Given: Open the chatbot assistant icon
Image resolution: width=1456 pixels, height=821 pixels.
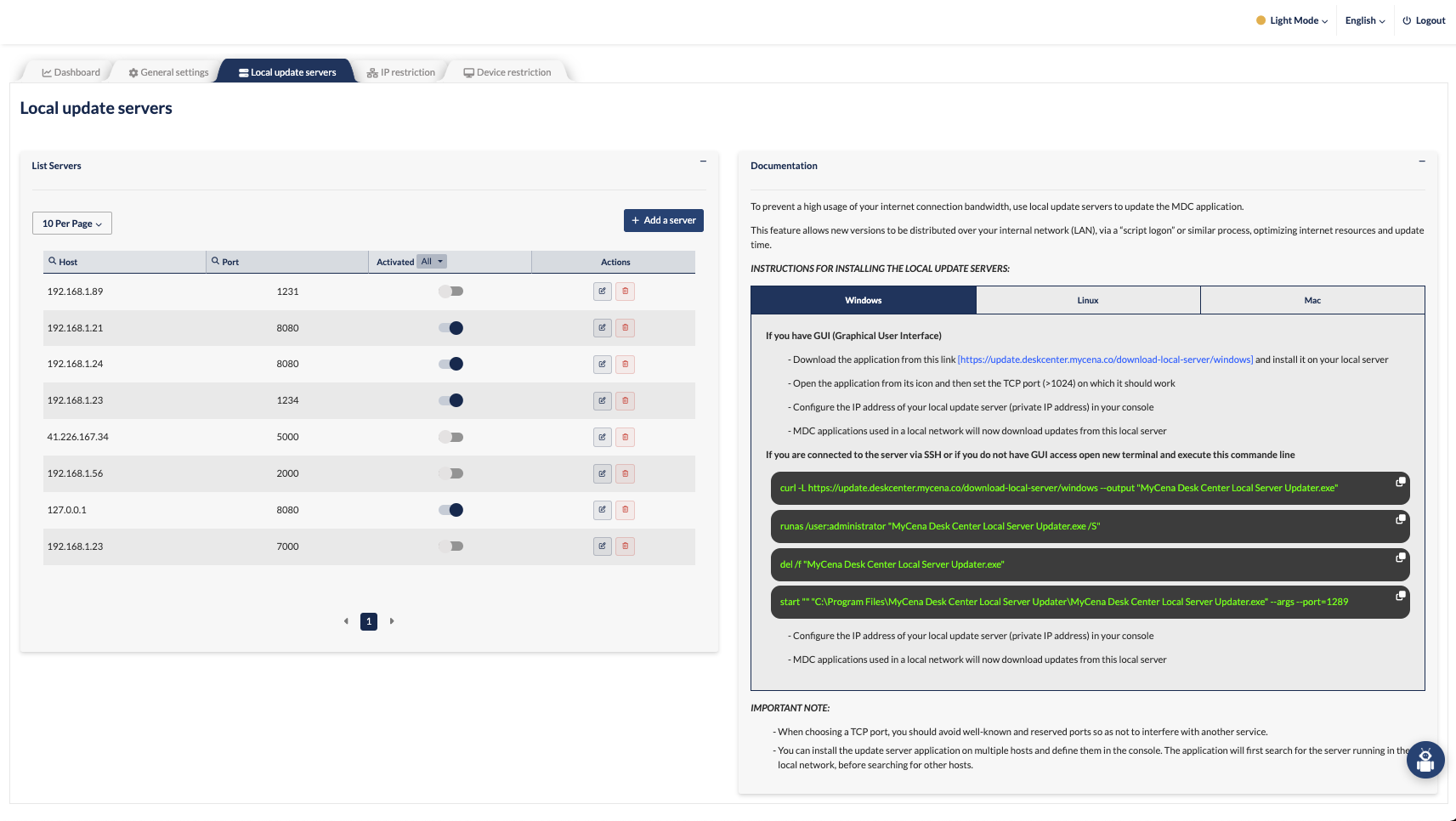Looking at the screenshot, I should (x=1425, y=760).
